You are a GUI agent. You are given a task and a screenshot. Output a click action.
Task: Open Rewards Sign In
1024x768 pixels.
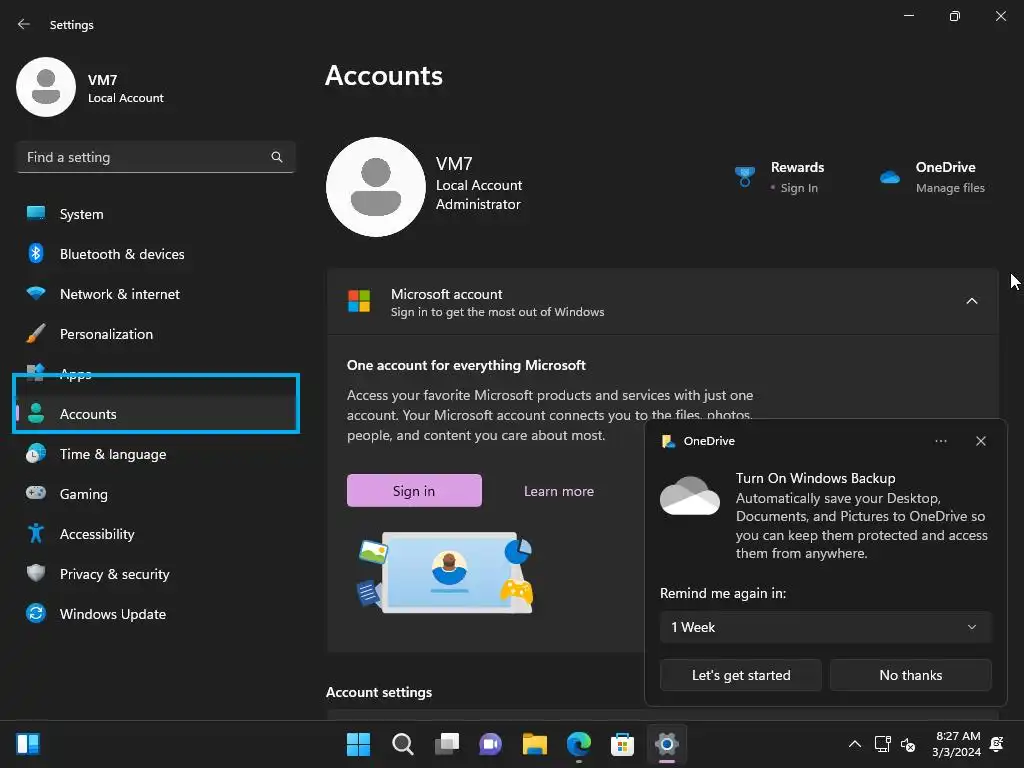pyautogui.click(x=799, y=188)
